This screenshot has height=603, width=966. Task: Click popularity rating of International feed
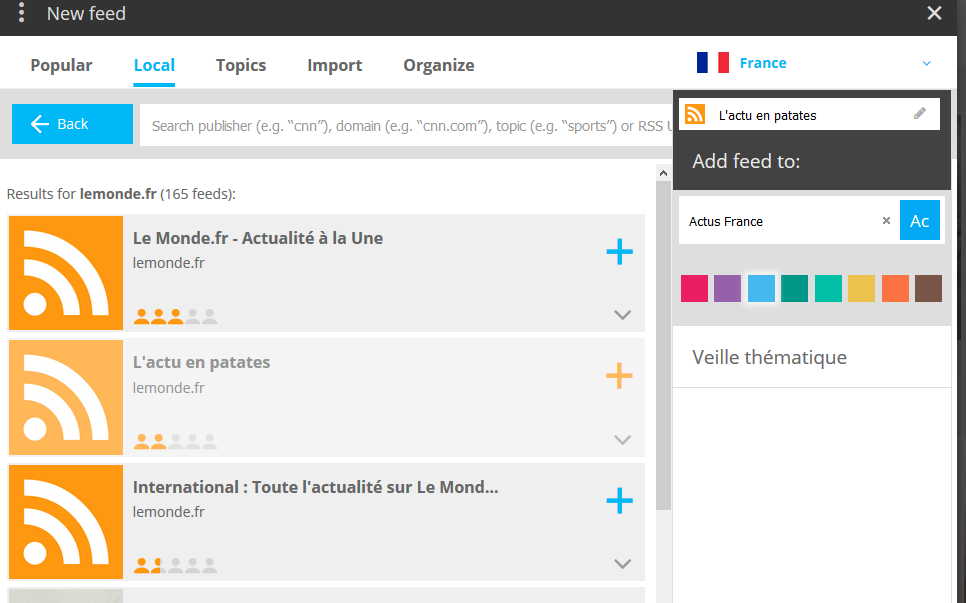pyautogui.click(x=176, y=565)
